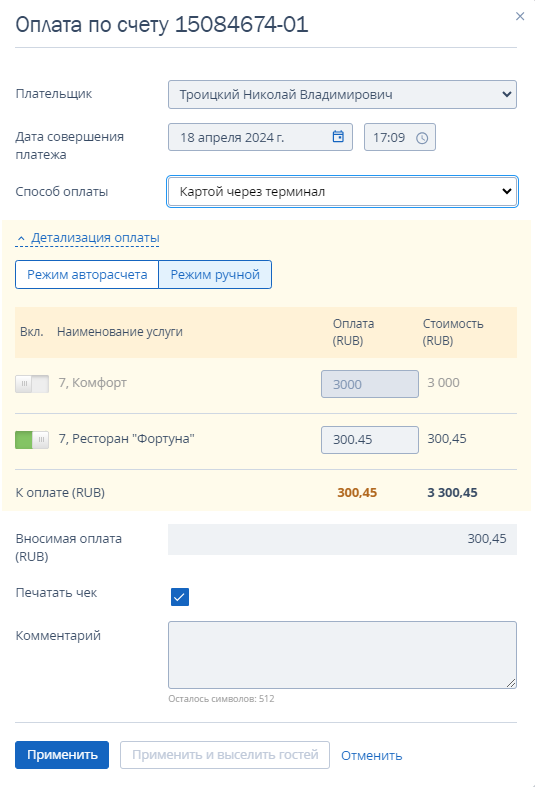Switch to Режим авторасчета tab
The width and height of the screenshot is (535, 787).
[87, 275]
